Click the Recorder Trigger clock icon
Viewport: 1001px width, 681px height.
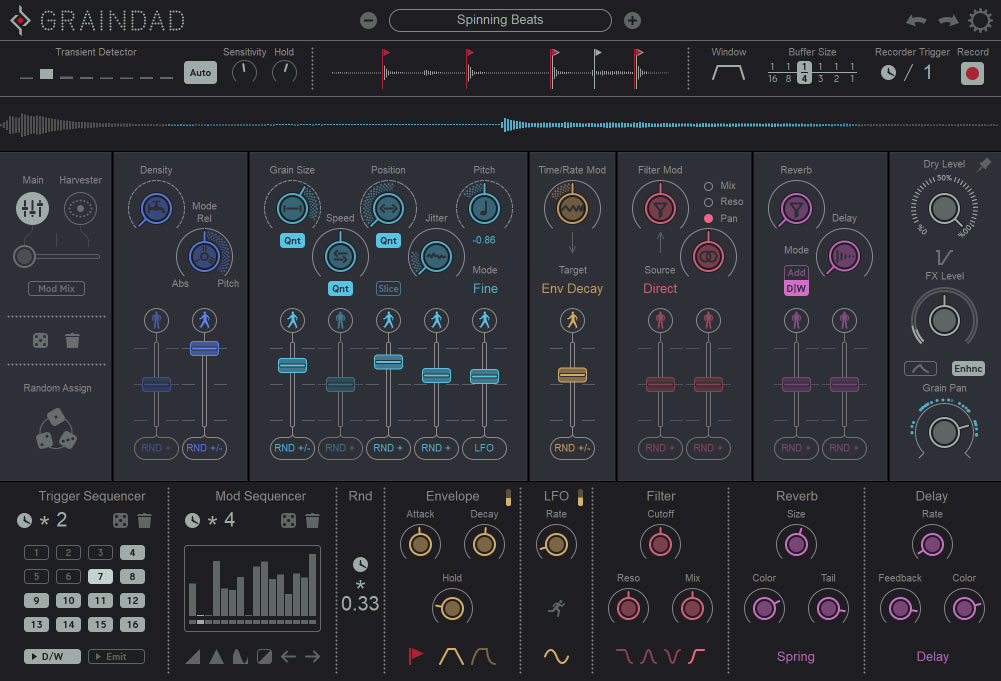tap(888, 73)
